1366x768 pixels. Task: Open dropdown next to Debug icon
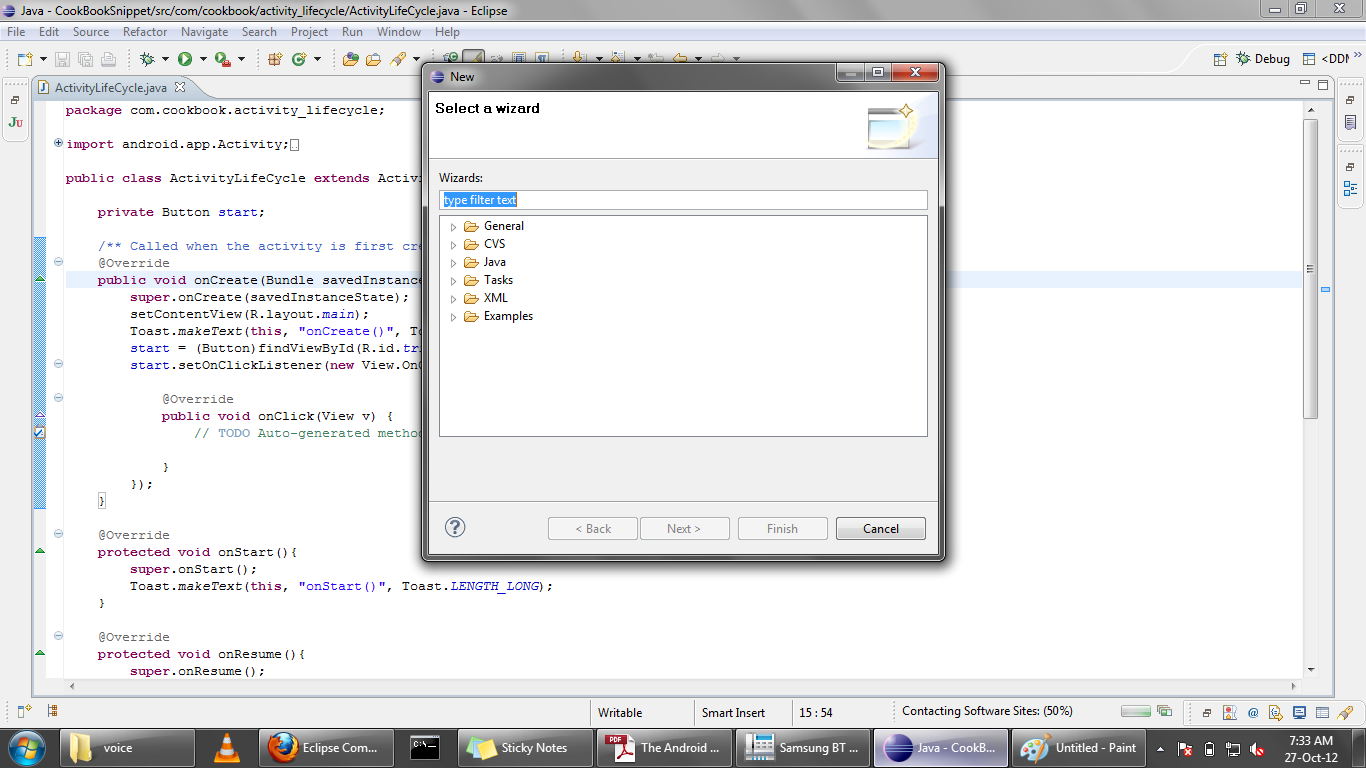(165, 60)
